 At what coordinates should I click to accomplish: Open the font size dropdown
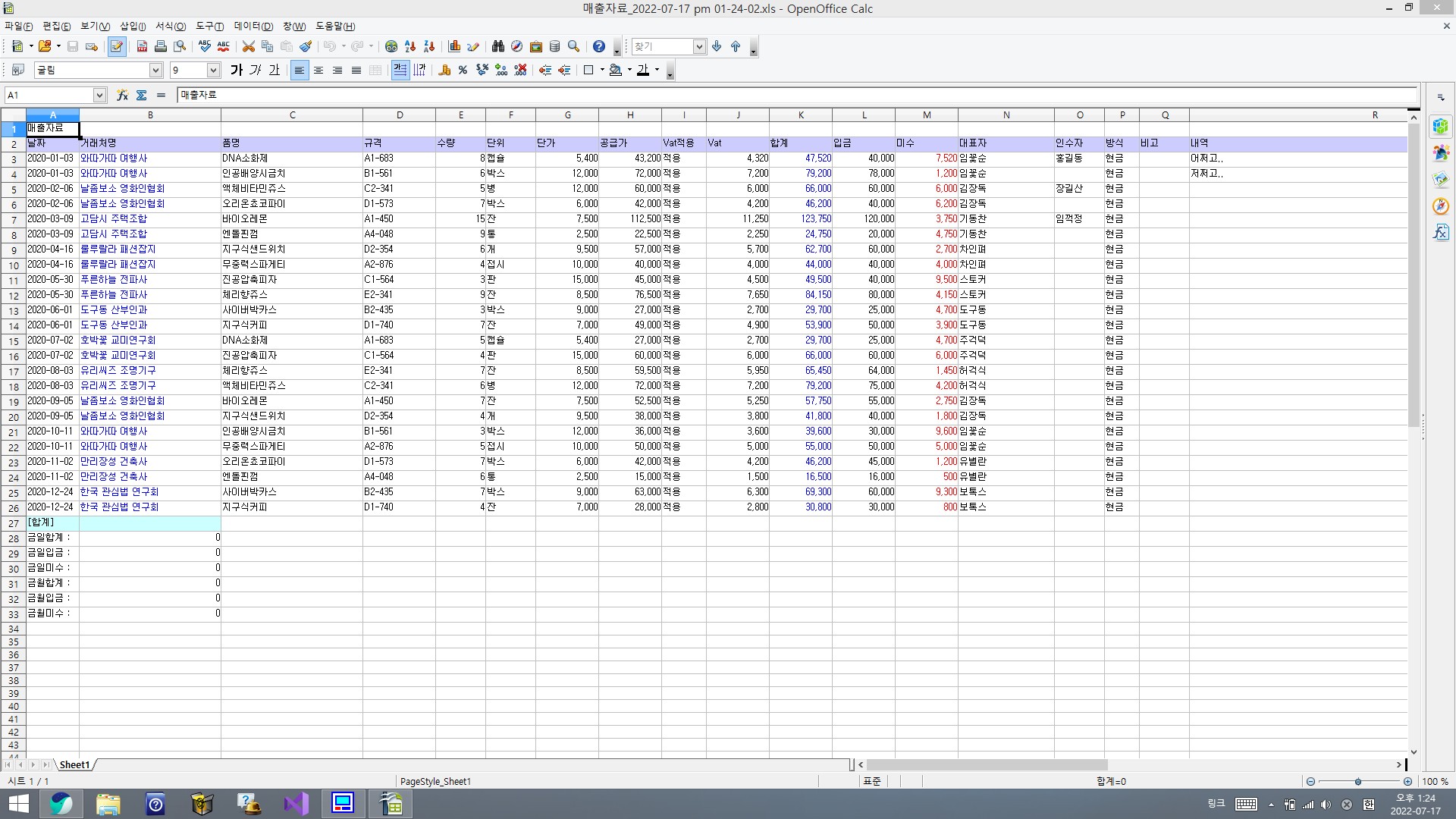click(213, 71)
